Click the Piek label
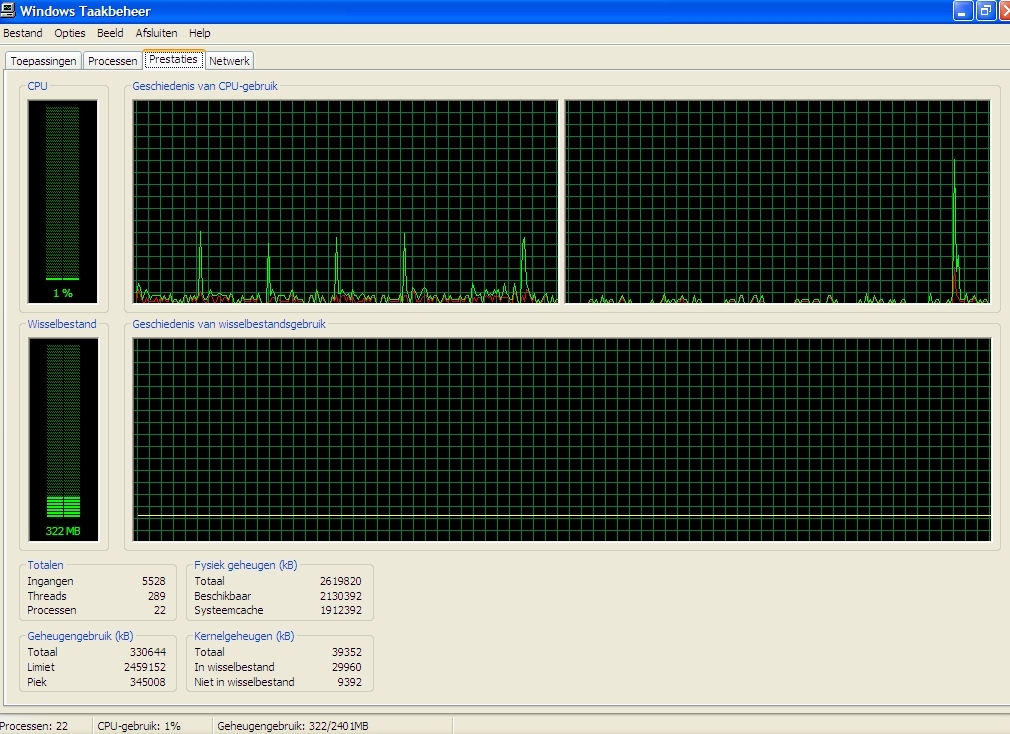This screenshot has height=734, width=1010. 37,682
